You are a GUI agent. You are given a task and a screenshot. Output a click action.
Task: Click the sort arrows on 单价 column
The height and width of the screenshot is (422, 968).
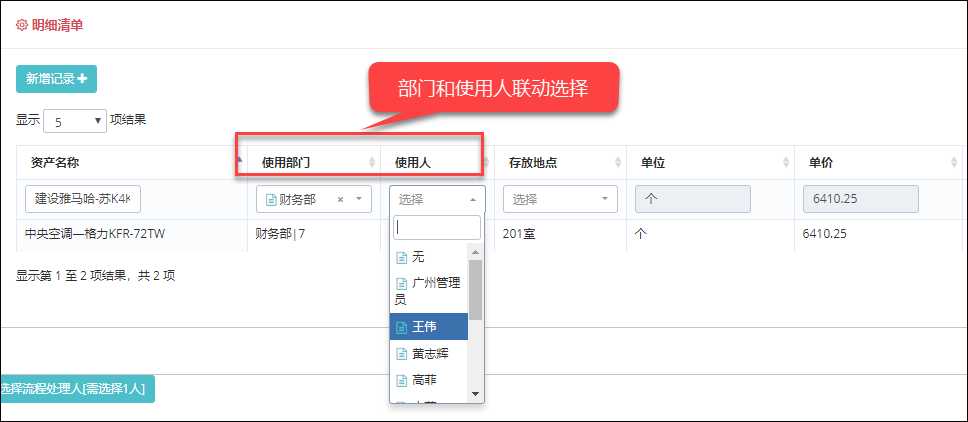[954, 162]
